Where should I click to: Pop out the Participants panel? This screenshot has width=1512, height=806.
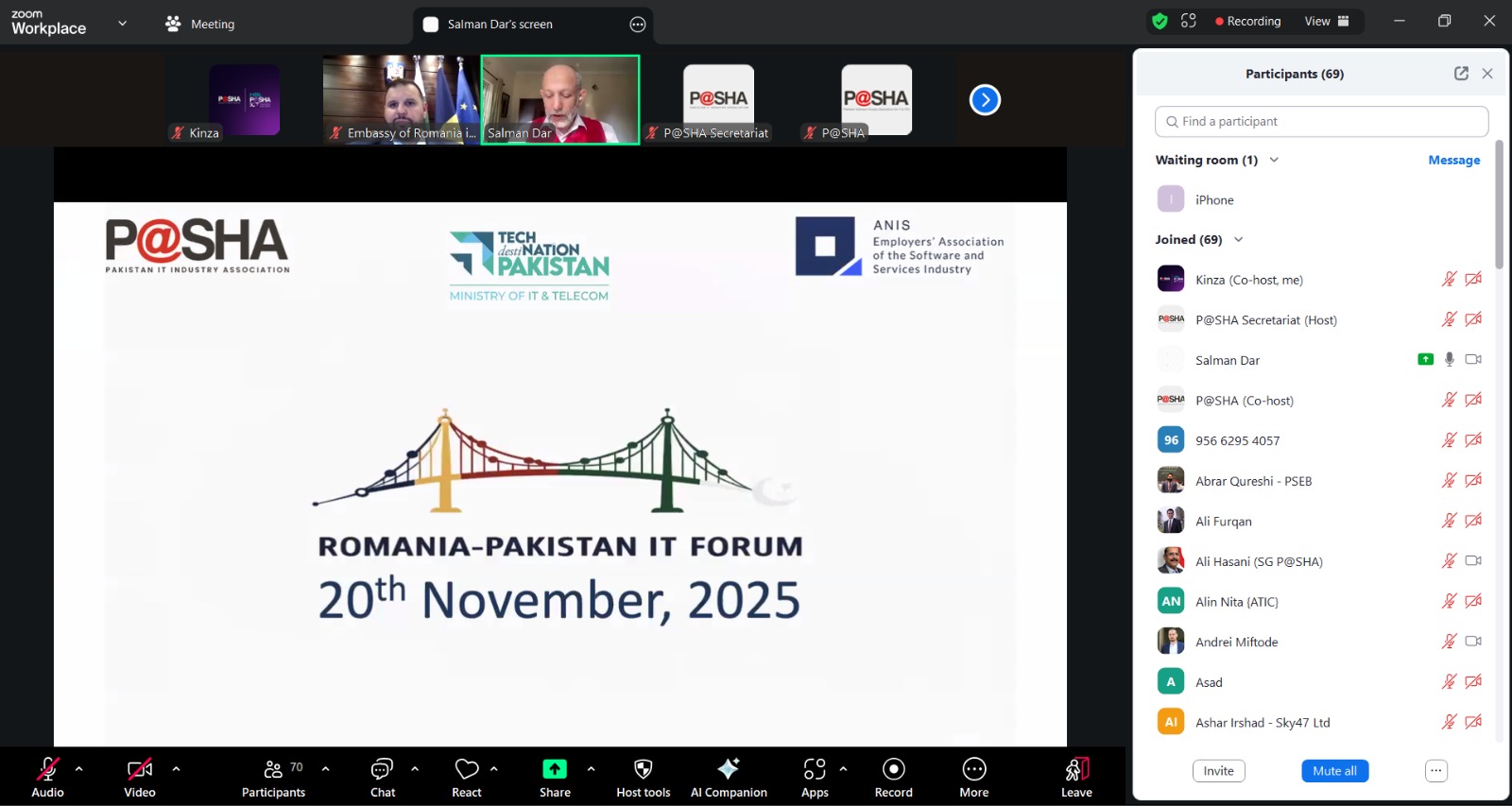tap(1461, 74)
